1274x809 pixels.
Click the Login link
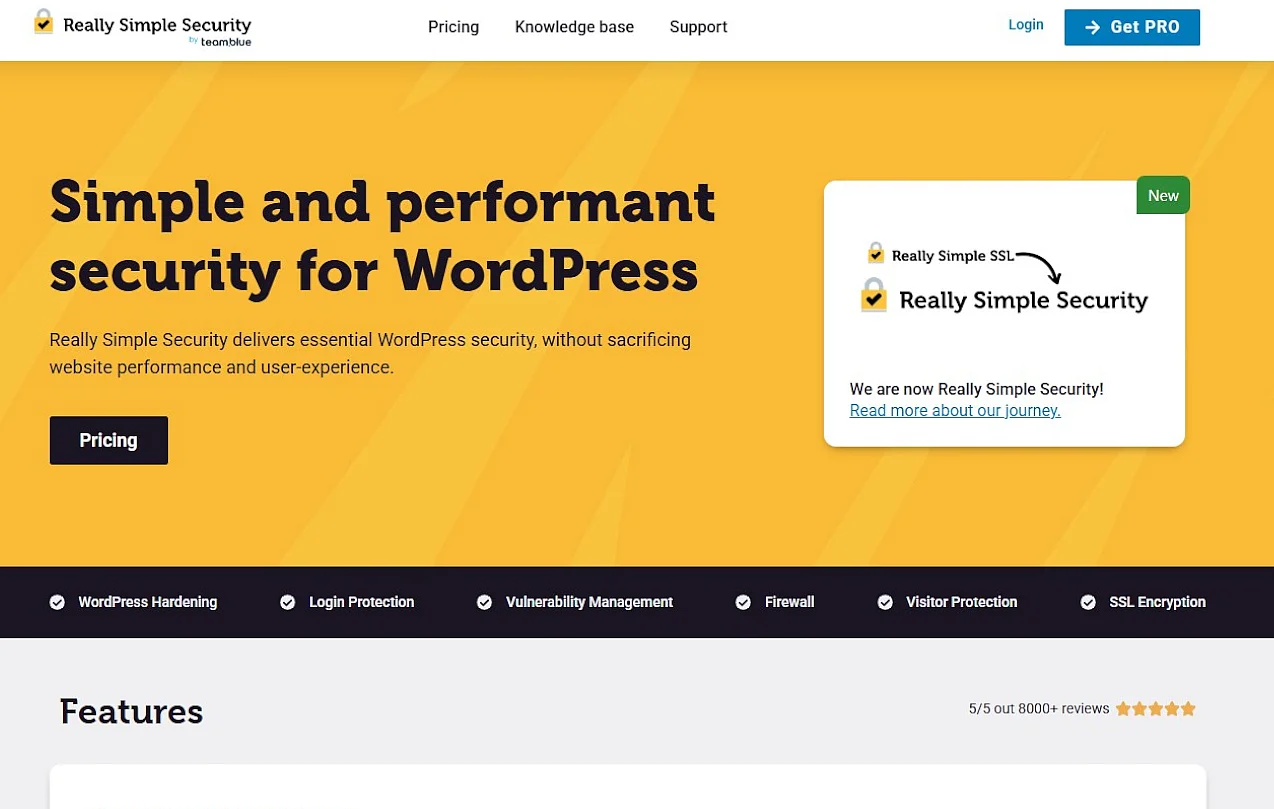[x=1026, y=25]
